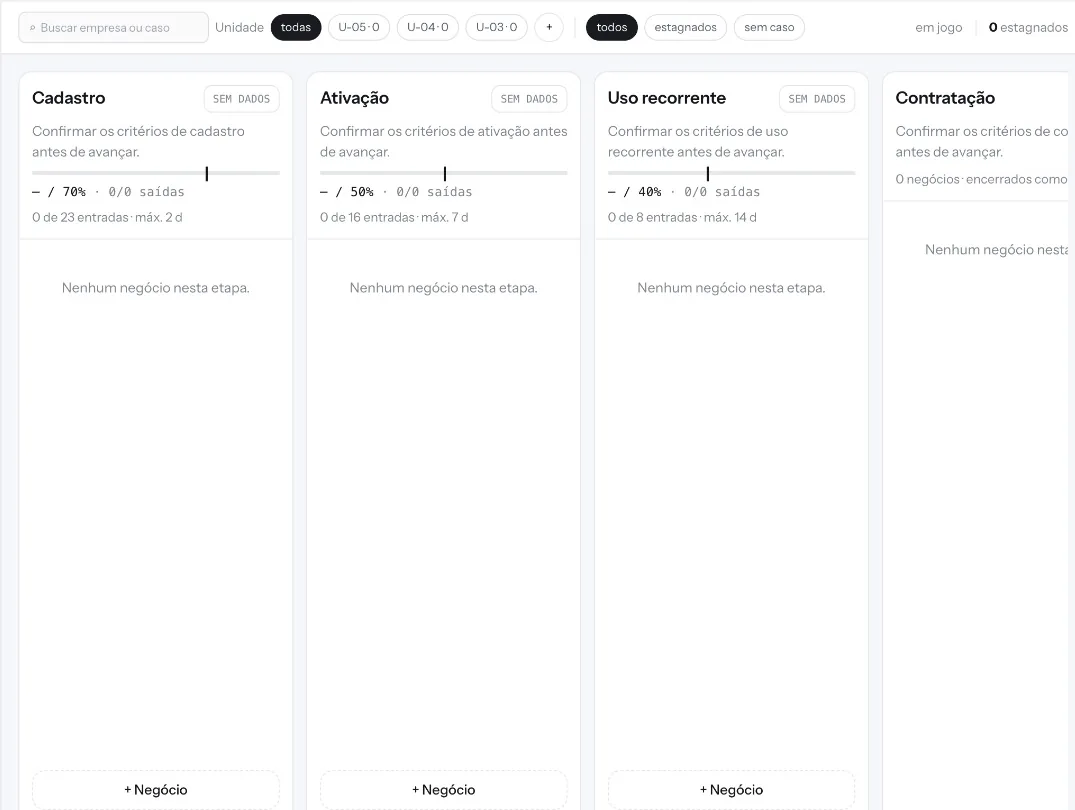This screenshot has width=1075, height=810.
Task: Filter by unit U-03
Action: (496, 27)
